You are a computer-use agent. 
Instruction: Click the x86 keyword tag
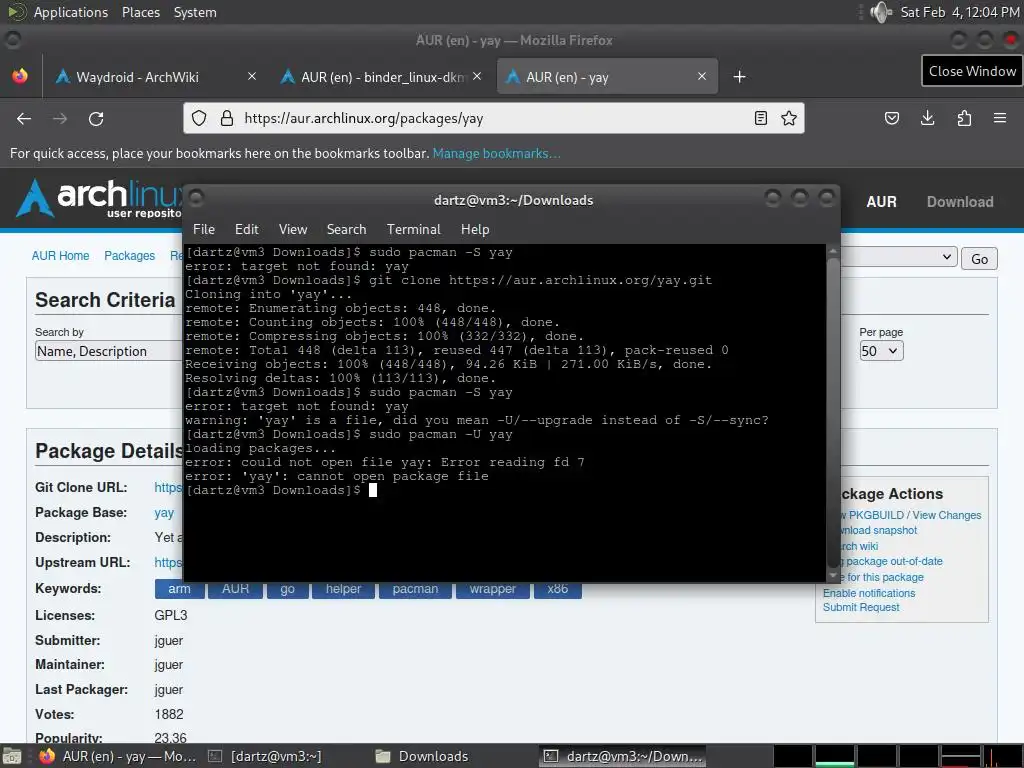(x=557, y=589)
